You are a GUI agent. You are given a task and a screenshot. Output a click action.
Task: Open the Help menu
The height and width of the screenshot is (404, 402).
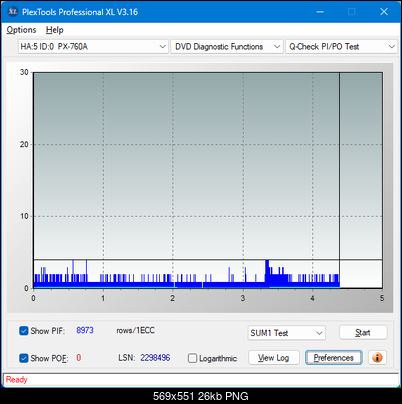[54, 30]
